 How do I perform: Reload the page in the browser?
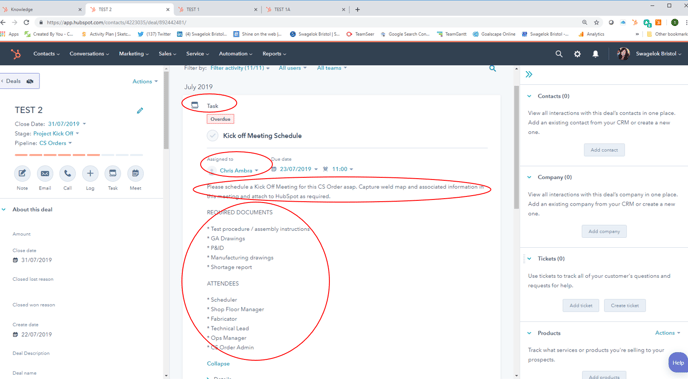tap(26, 22)
